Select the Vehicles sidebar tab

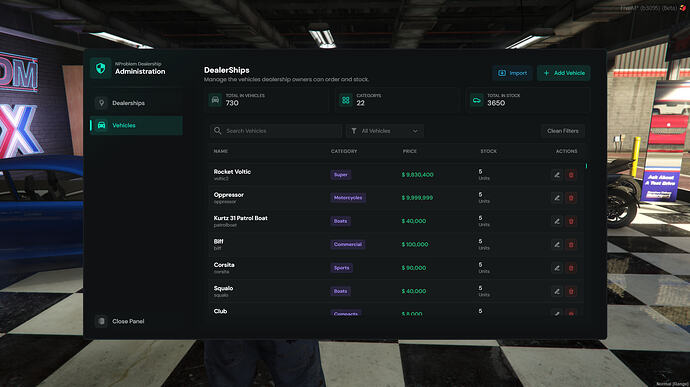click(x=136, y=125)
